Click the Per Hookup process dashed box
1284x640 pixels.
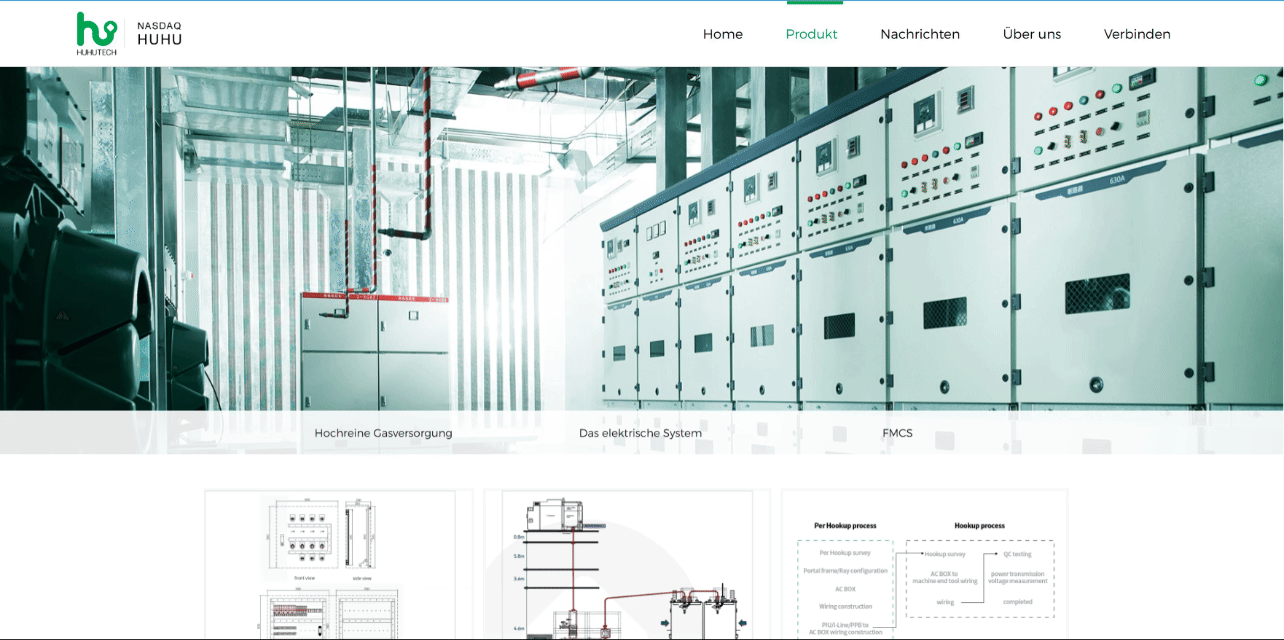[x=845, y=588]
